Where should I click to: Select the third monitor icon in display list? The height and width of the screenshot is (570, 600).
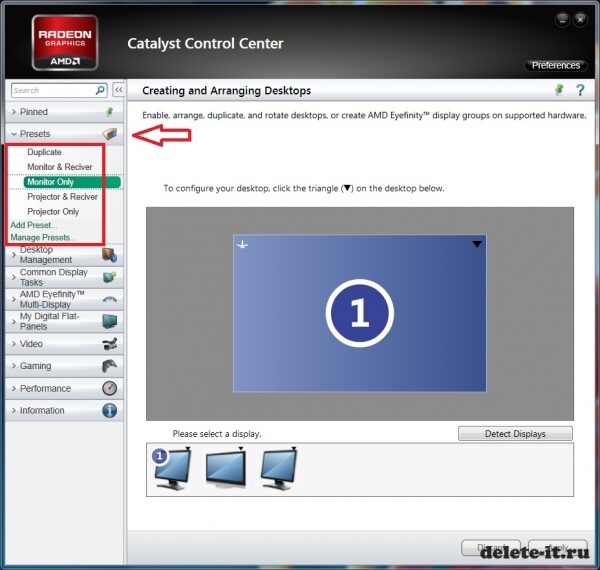279,469
